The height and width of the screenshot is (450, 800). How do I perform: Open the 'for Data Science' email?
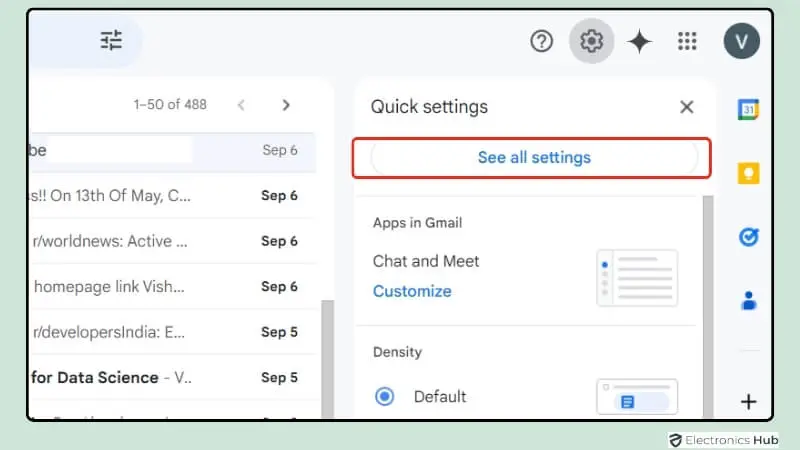(x=172, y=377)
